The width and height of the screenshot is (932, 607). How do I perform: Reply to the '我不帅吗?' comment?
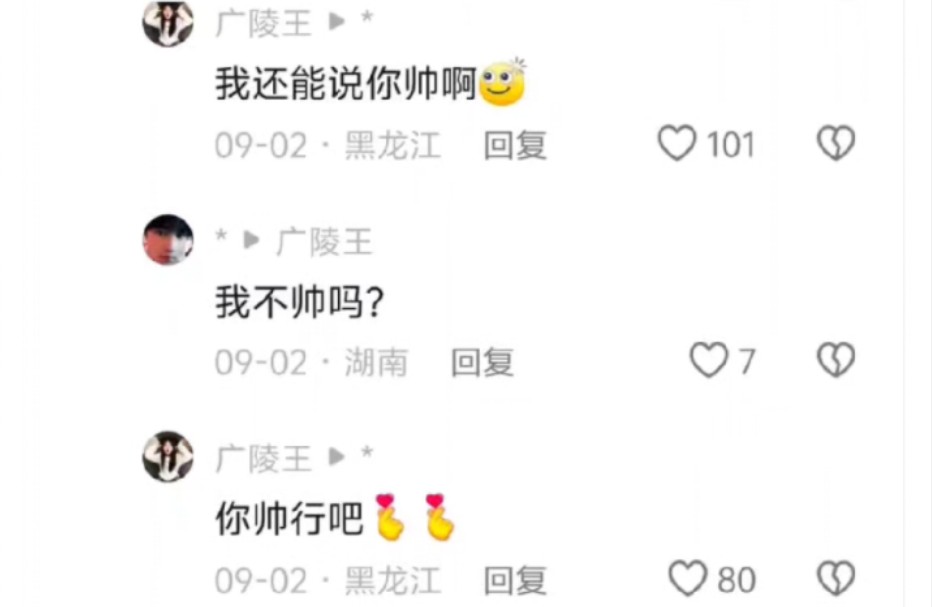482,362
